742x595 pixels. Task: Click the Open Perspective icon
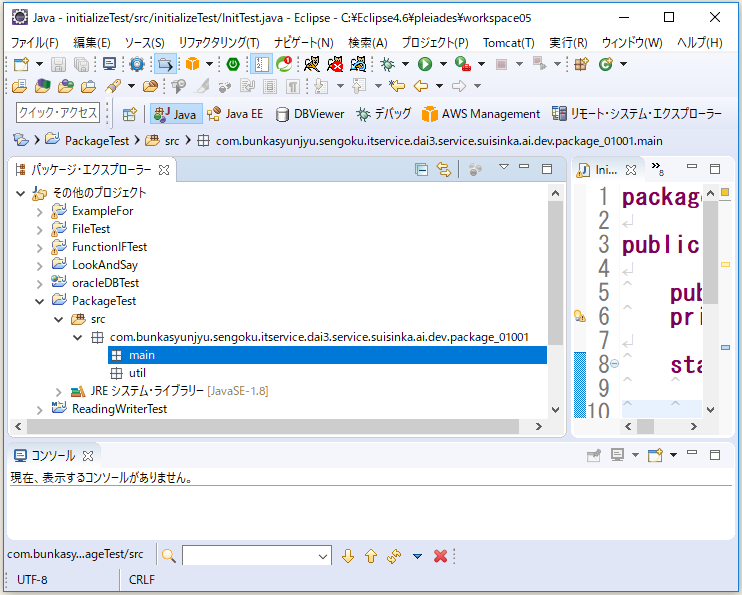click(x=129, y=114)
